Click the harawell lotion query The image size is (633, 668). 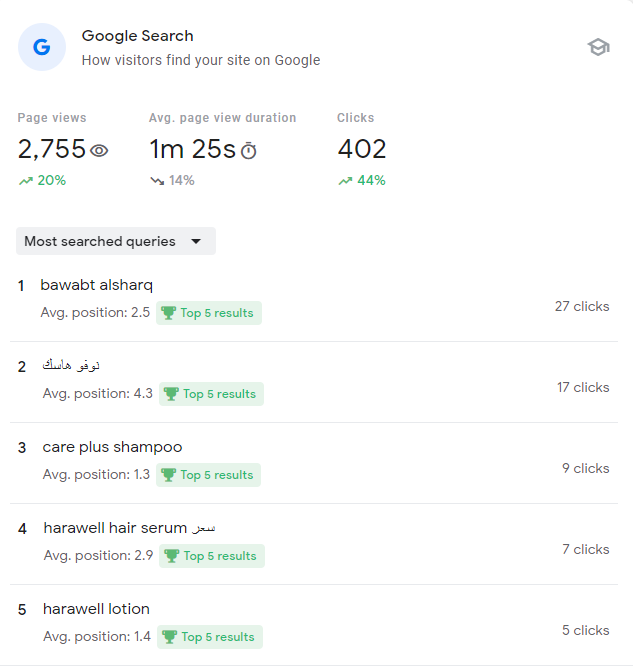pos(96,609)
